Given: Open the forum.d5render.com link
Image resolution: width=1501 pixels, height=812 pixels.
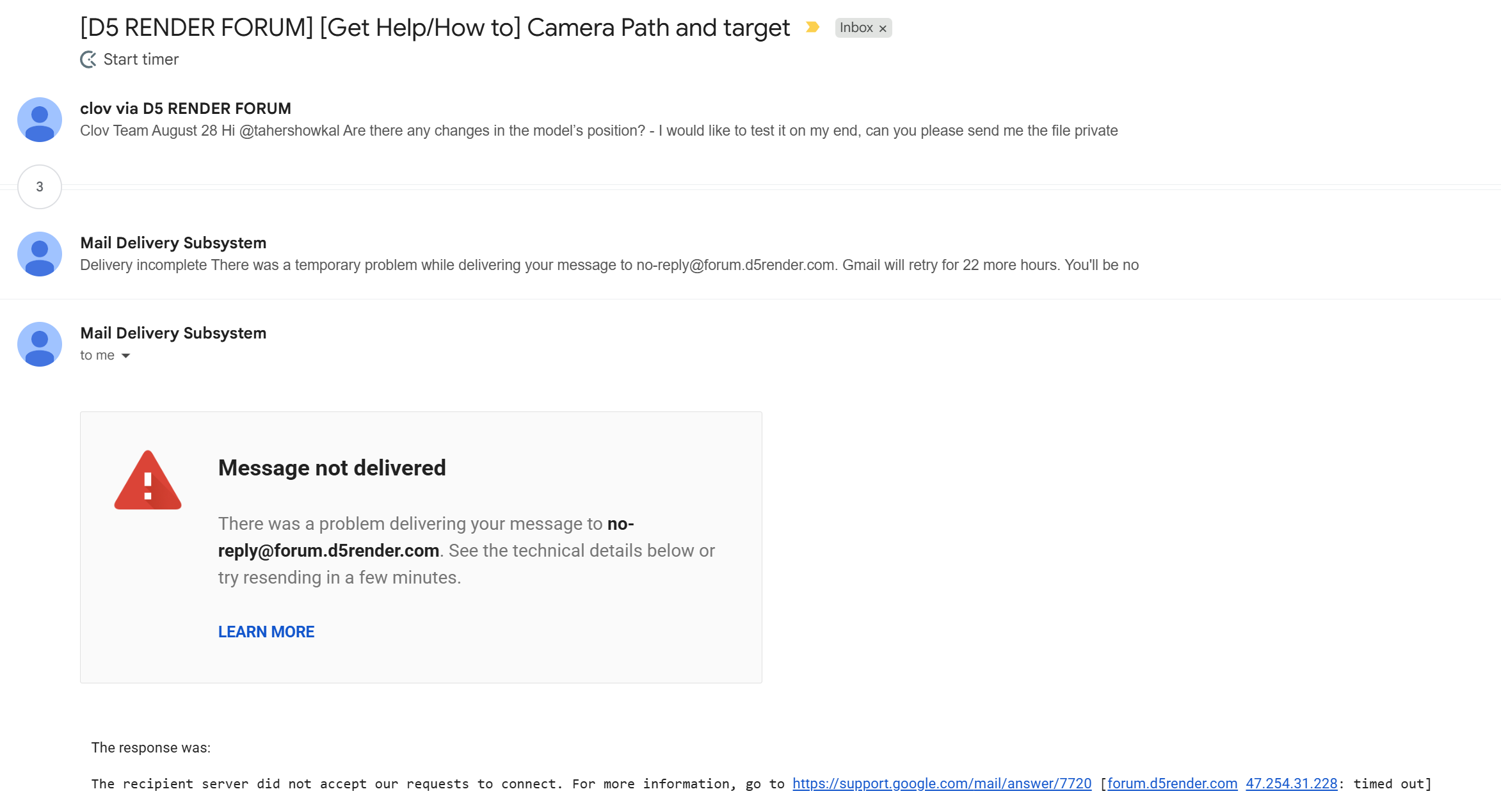Looking at the screenshot, I should 1172,783.
